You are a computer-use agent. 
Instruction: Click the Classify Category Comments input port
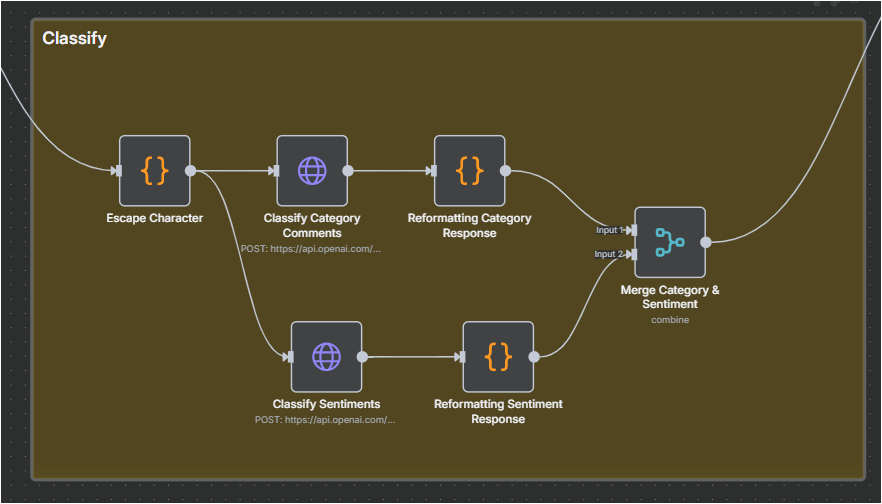[276, 170]
